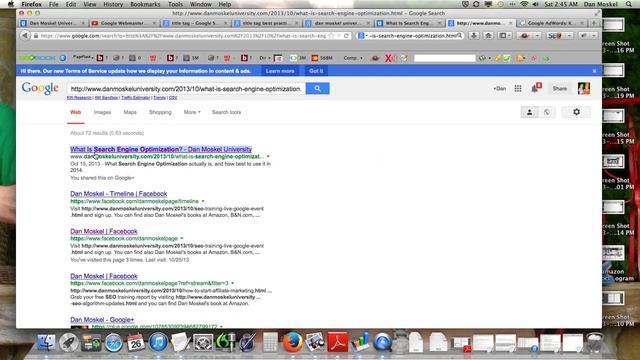Open the SEO toolbar extension button
The height and width of the screenshot is (360, 640).
coord(555,36)
